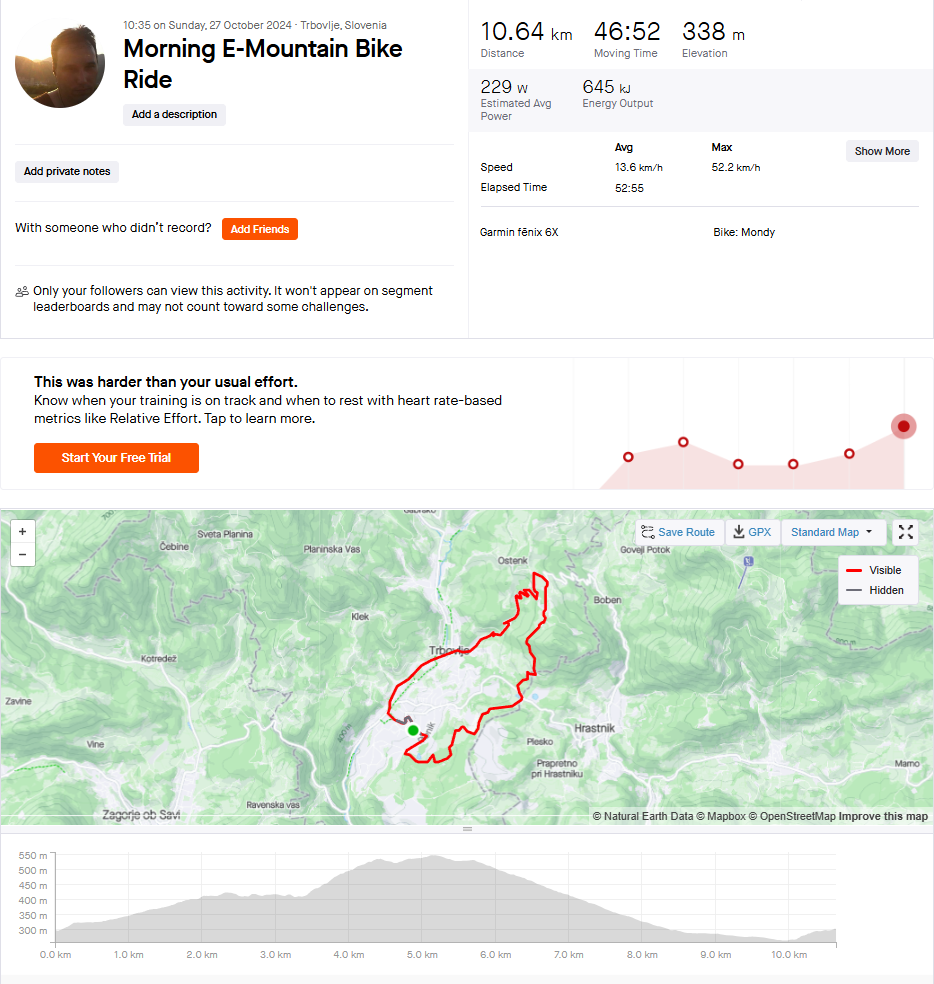Open the map in fullscreen mode
934x984 pixels.
tap(905, 532)
